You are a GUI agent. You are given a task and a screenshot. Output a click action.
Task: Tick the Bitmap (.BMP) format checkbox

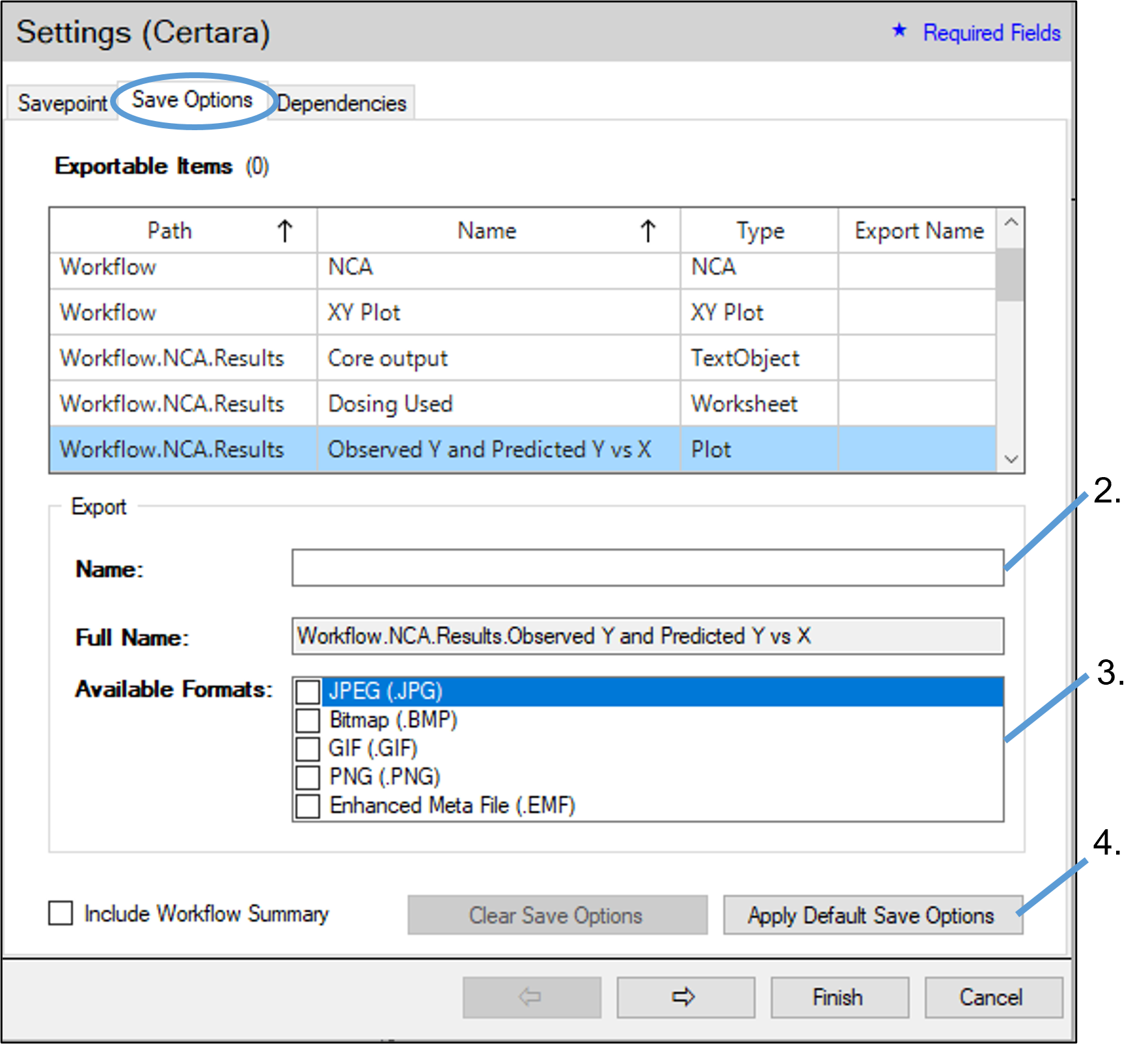click(x=308, y=721)
